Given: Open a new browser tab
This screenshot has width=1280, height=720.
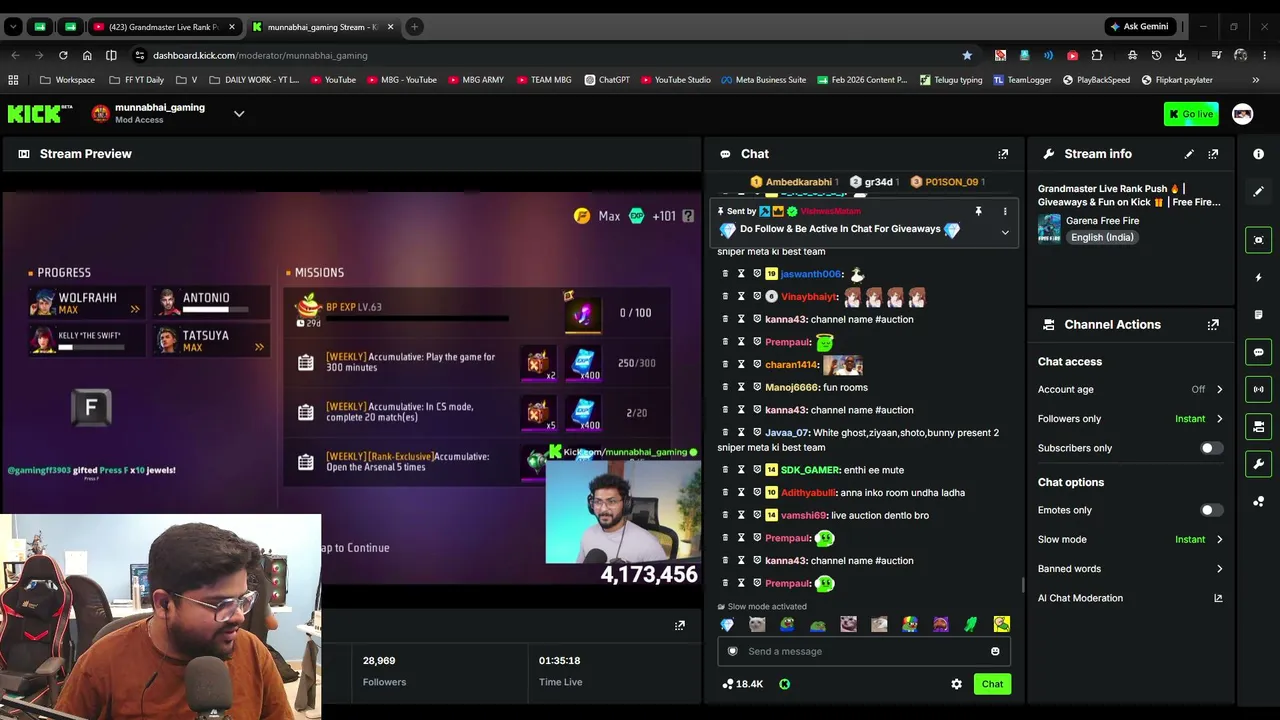Looking at the screenshot, I should 414,27.
